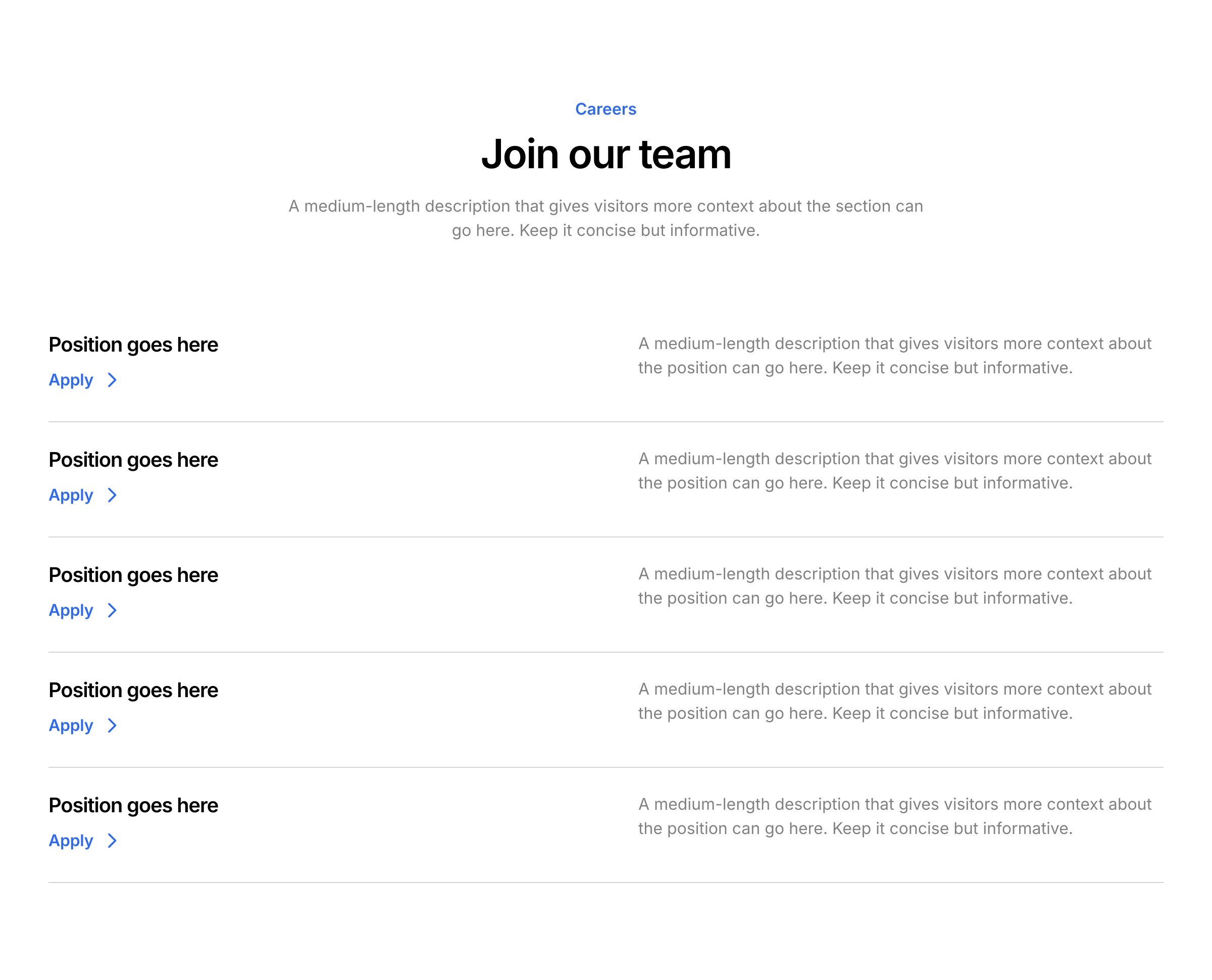Click the chevron arrow beside first Apply

(x=112, y=380)
